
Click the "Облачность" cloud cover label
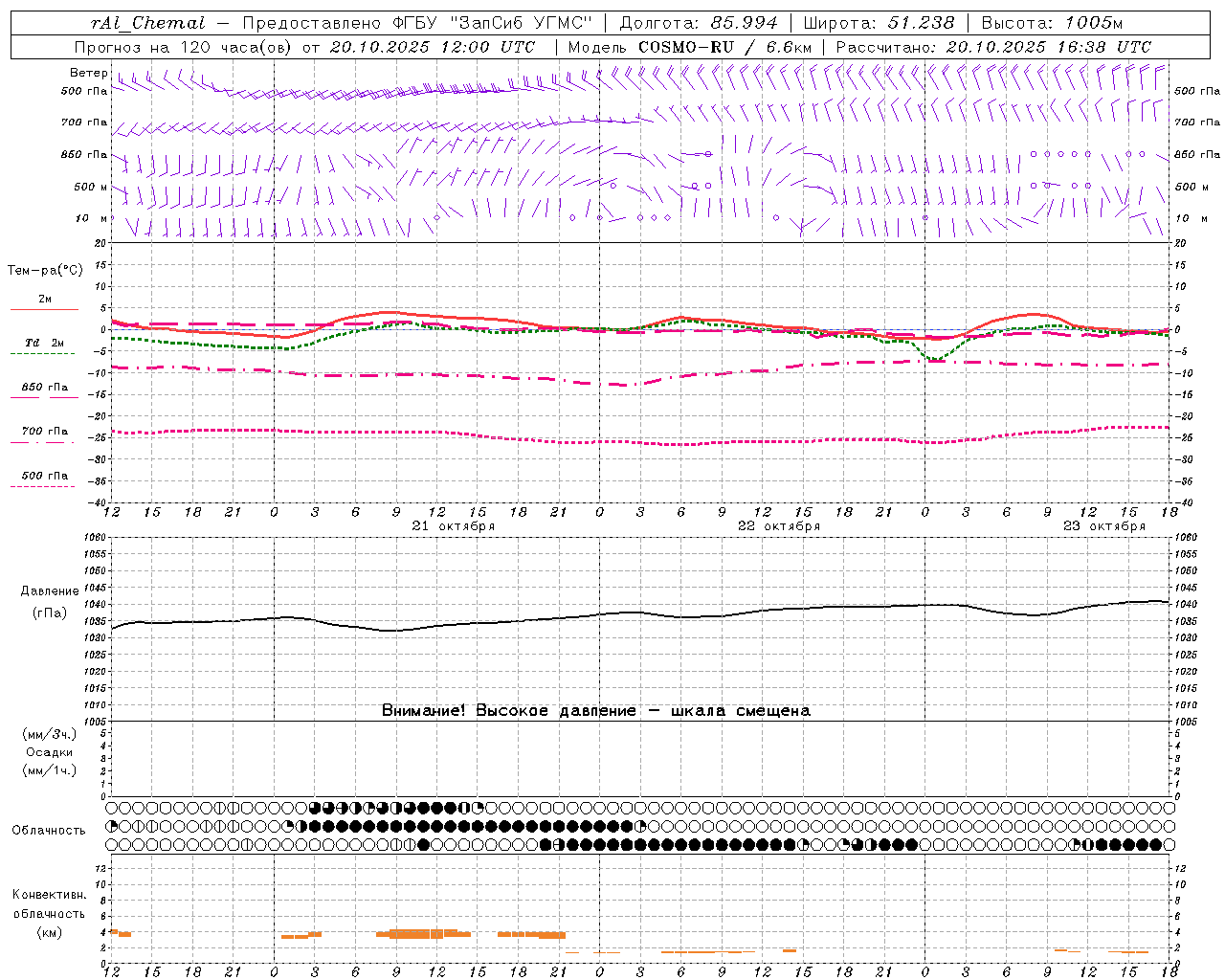point(49,831)
